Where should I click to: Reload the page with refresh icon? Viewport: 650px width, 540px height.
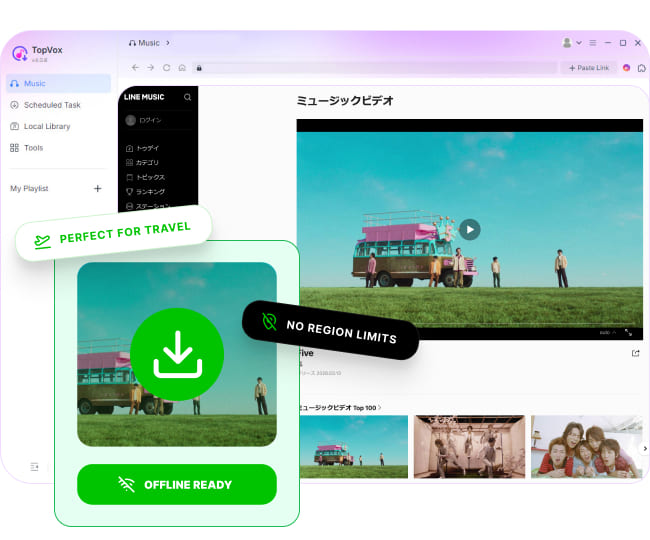[166, 68]
